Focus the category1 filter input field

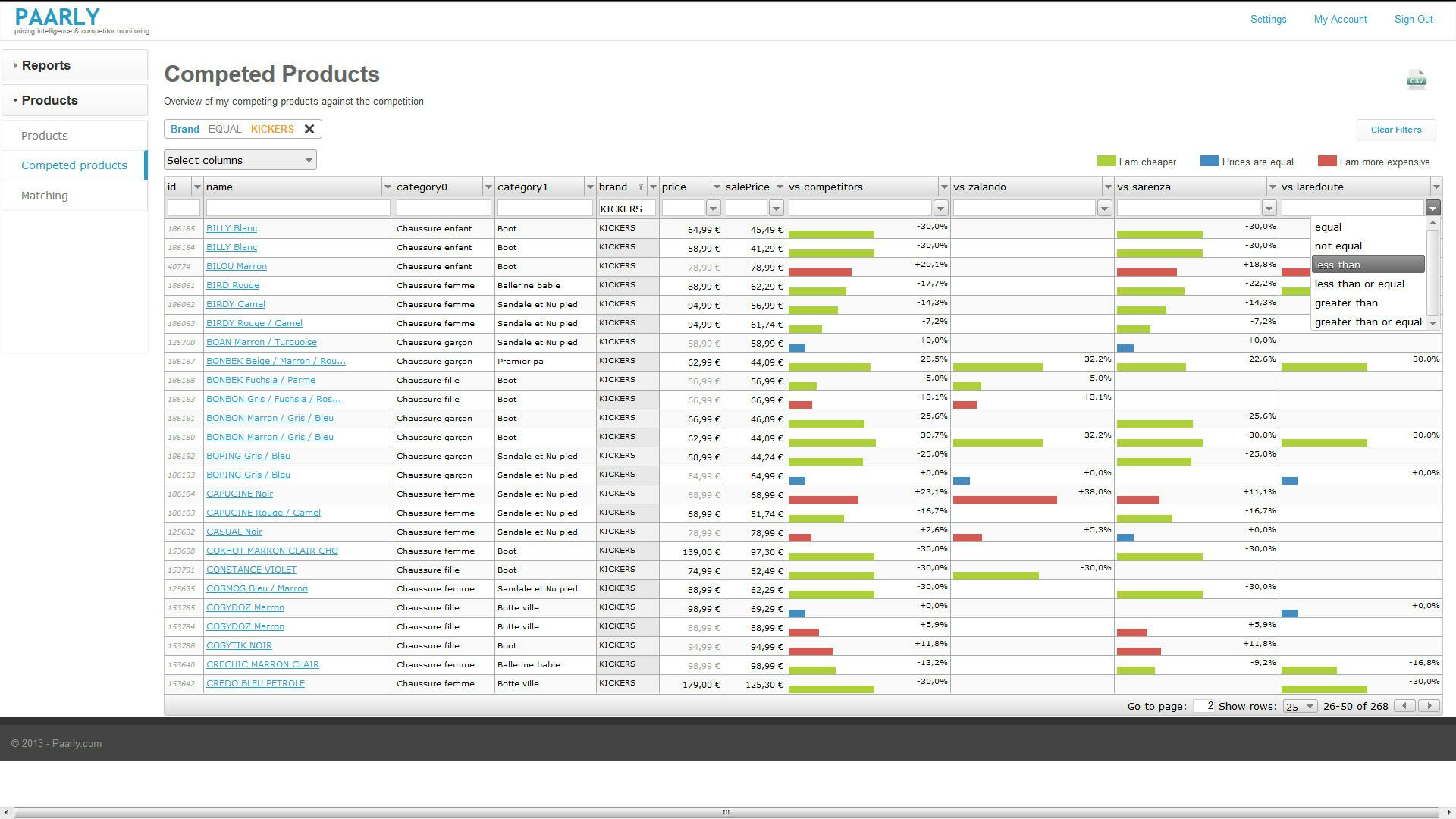(x=544, y=208)
